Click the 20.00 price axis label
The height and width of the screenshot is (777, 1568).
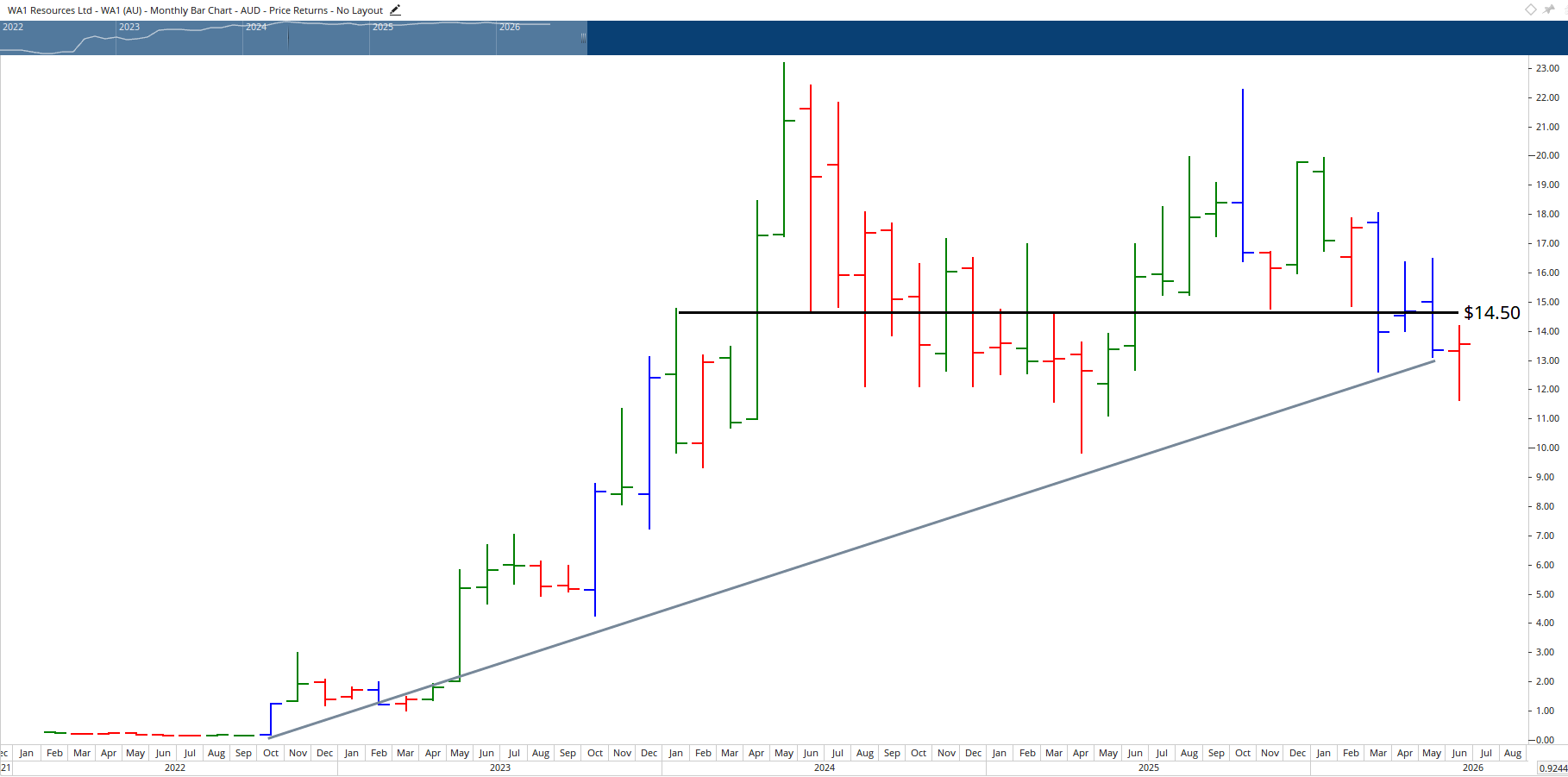(1547, 156)
